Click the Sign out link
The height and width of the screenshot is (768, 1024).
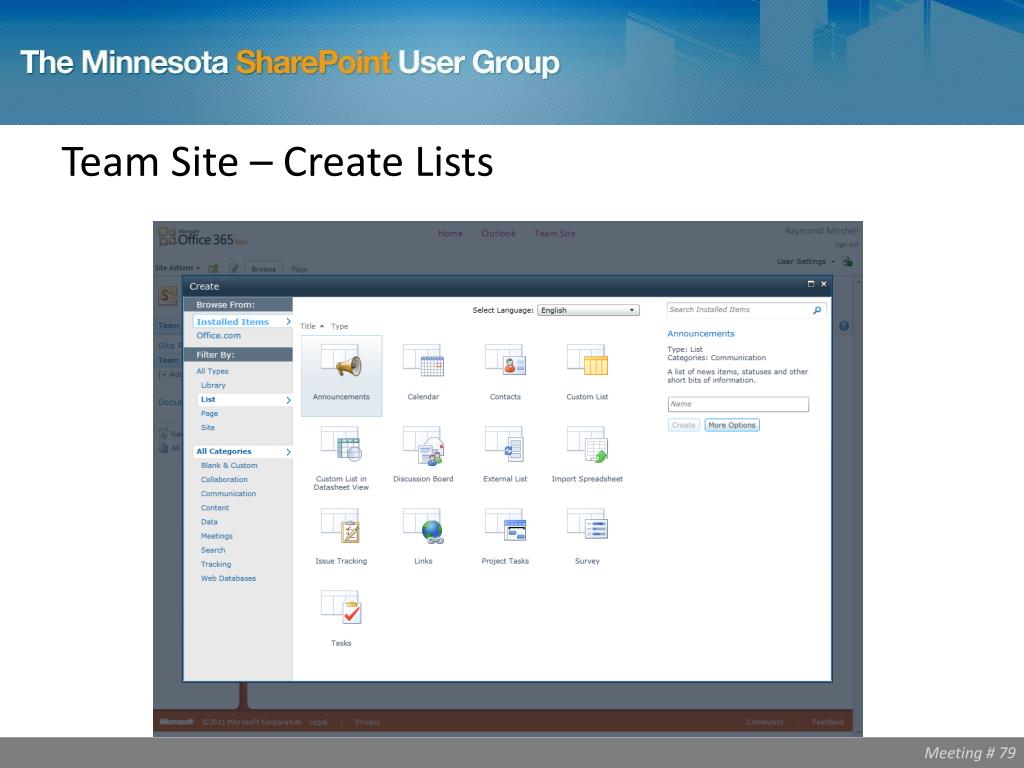[846, 244]
